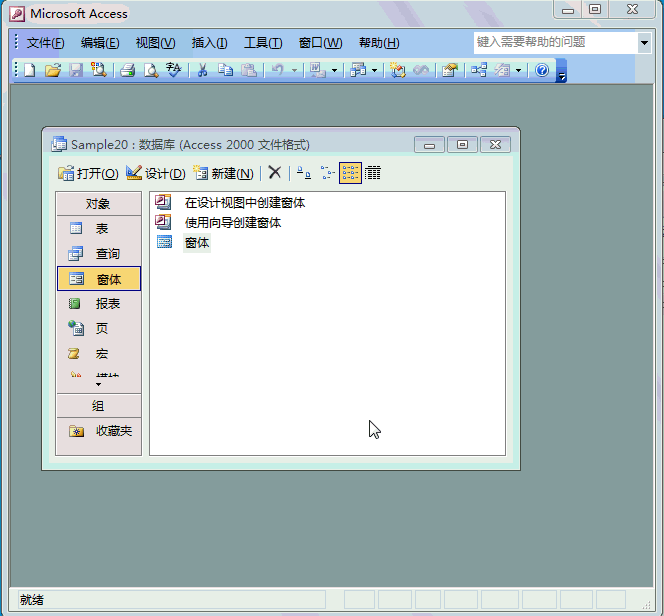Switch to Large Icons view
This screenshot has width=664, height=616.
pos(304,173)
